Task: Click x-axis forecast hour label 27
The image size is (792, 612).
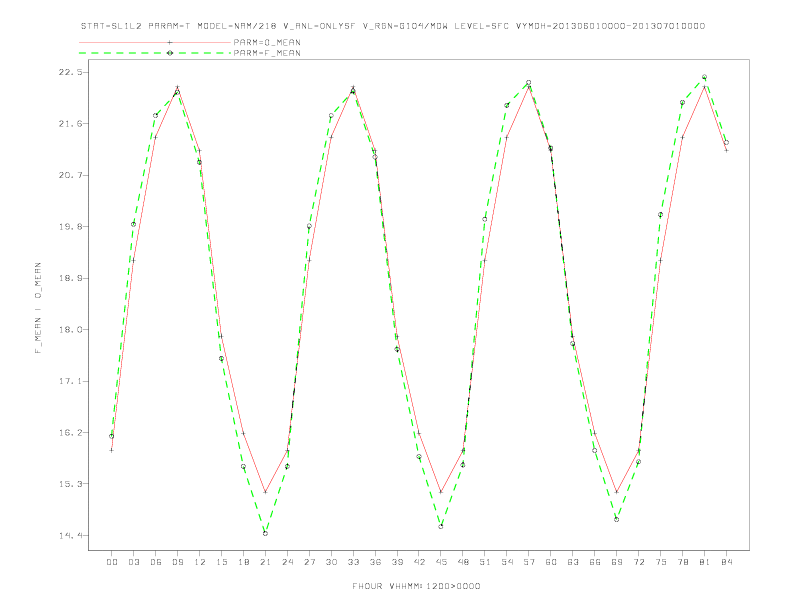Action: [309, 562]
